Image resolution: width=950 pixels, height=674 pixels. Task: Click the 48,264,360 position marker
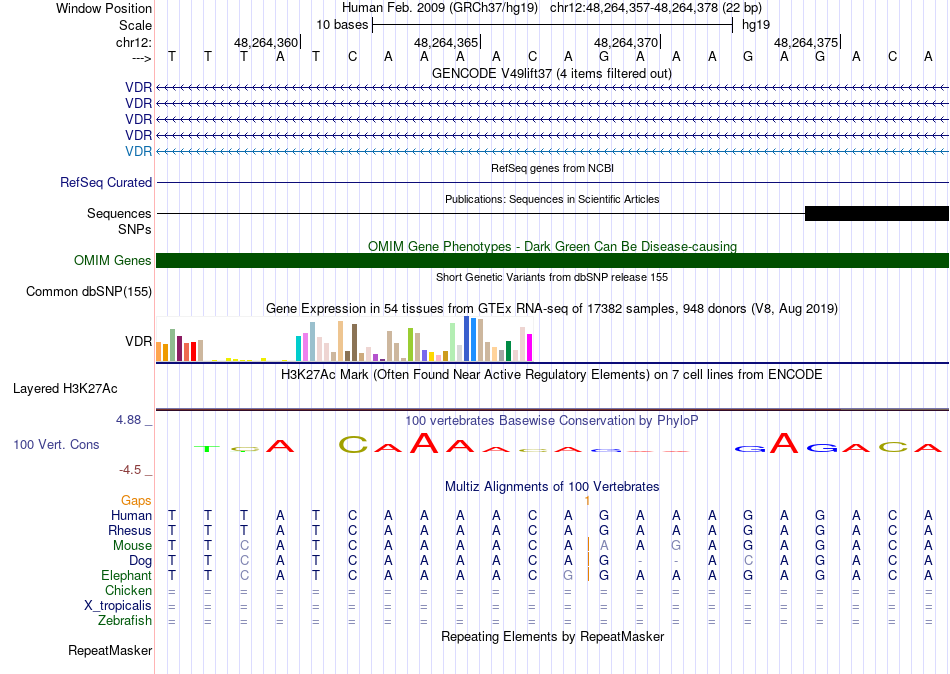point(267,42)
